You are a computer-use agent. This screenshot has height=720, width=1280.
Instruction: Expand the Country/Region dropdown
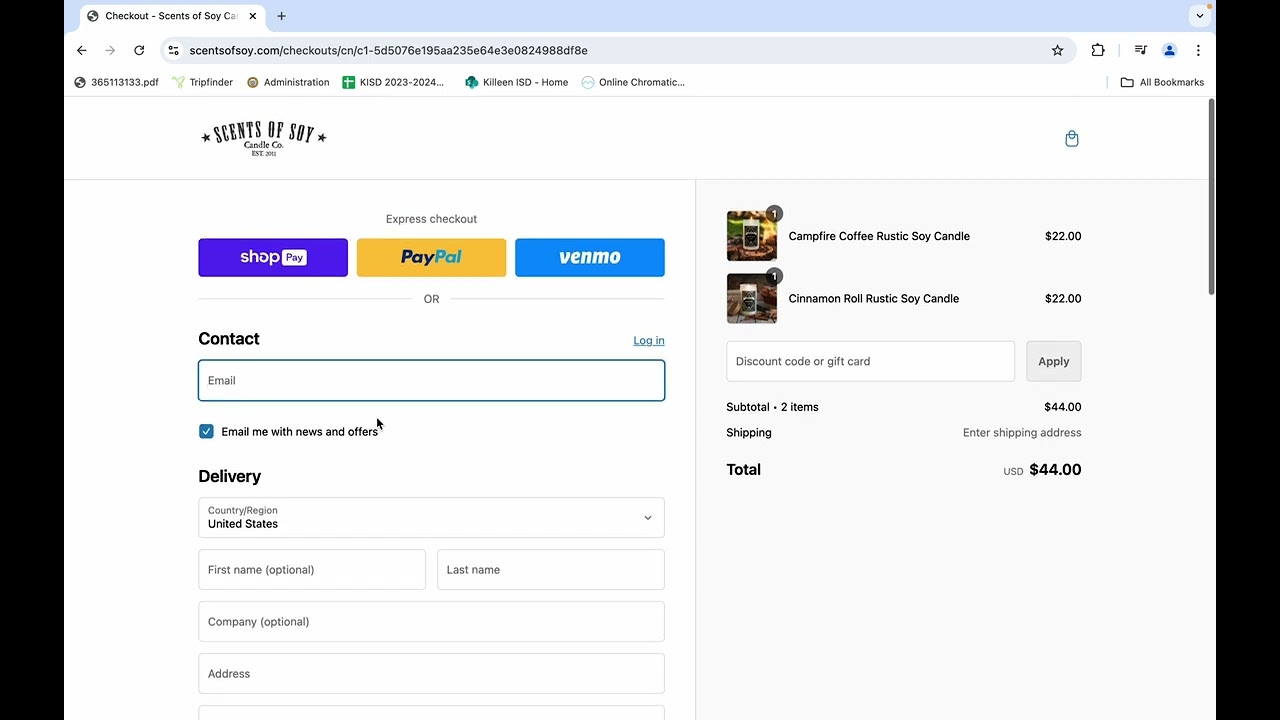431,518
